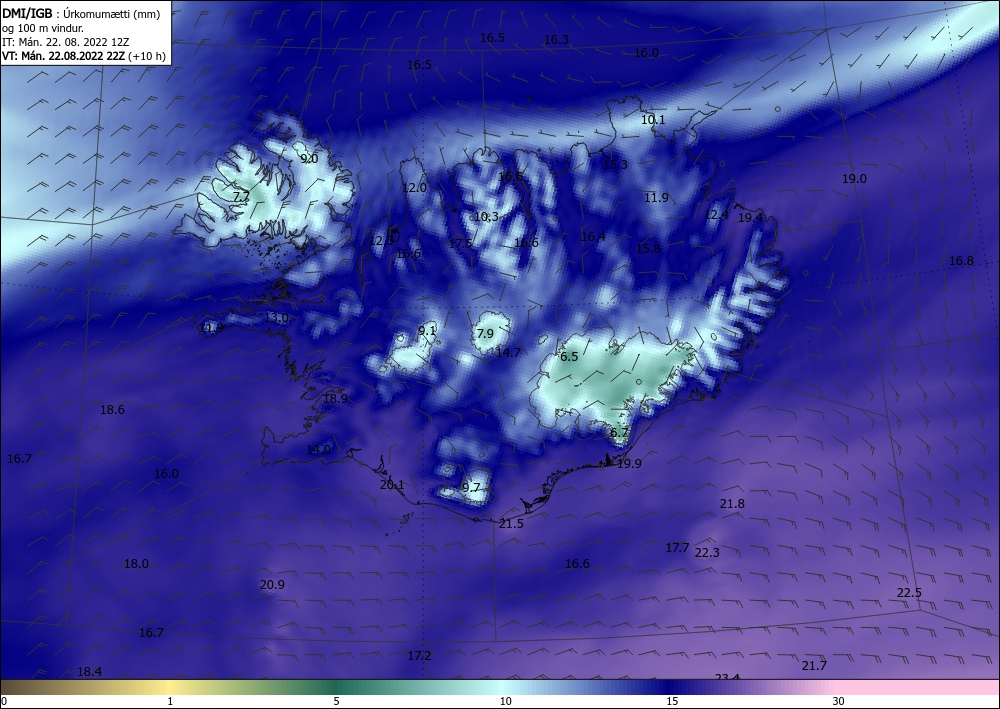Image resolution: width=1000 pixels, height=709 pixels.
Task: Click the 20.1 value on the south coast
Action: (x=392, y=485)
